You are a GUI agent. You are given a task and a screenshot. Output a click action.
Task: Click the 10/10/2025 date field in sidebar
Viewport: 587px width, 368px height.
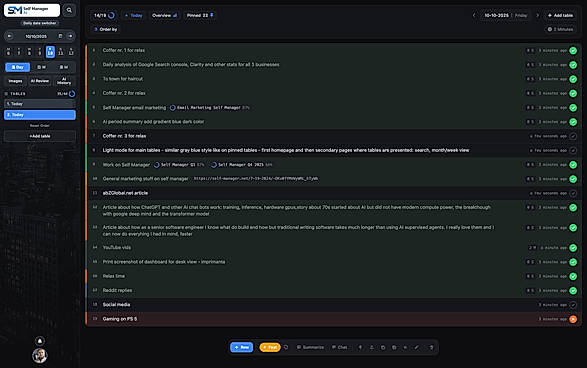coord(36,36)
